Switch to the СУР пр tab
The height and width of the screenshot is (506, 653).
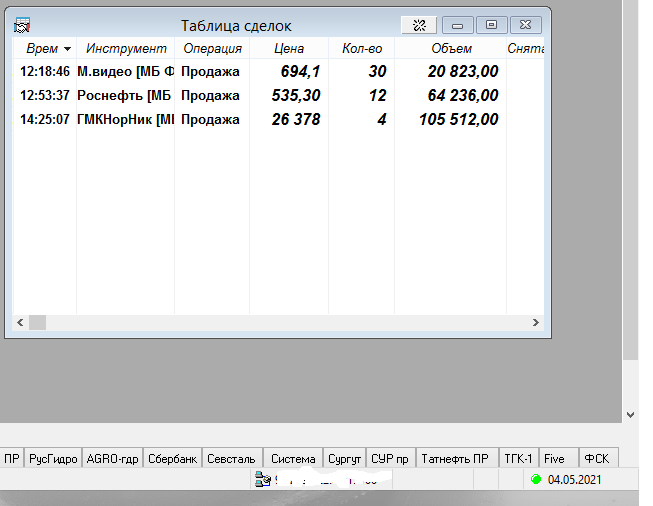click(x=390, y=459)
